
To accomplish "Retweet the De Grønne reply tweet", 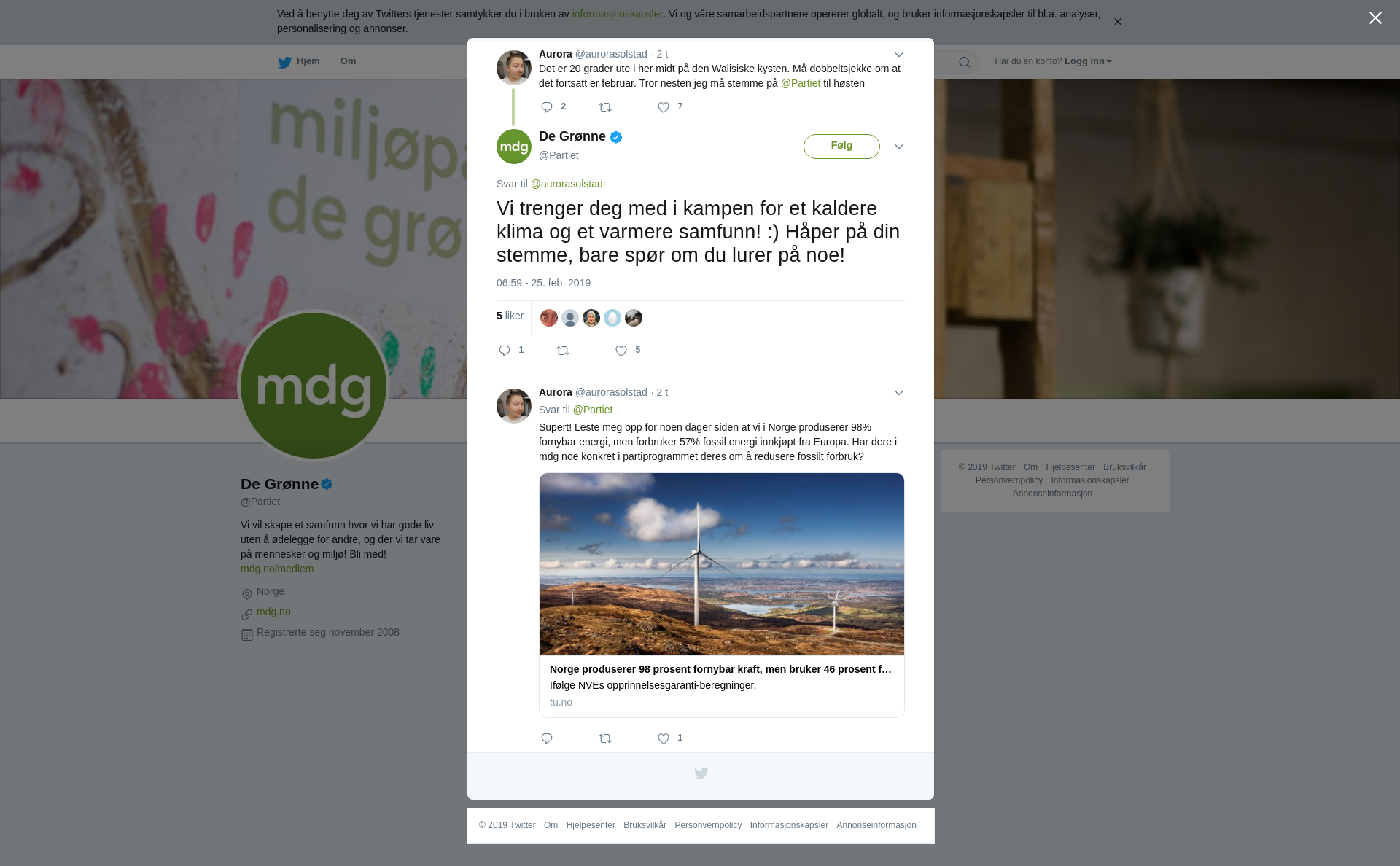I will [563, 351].
